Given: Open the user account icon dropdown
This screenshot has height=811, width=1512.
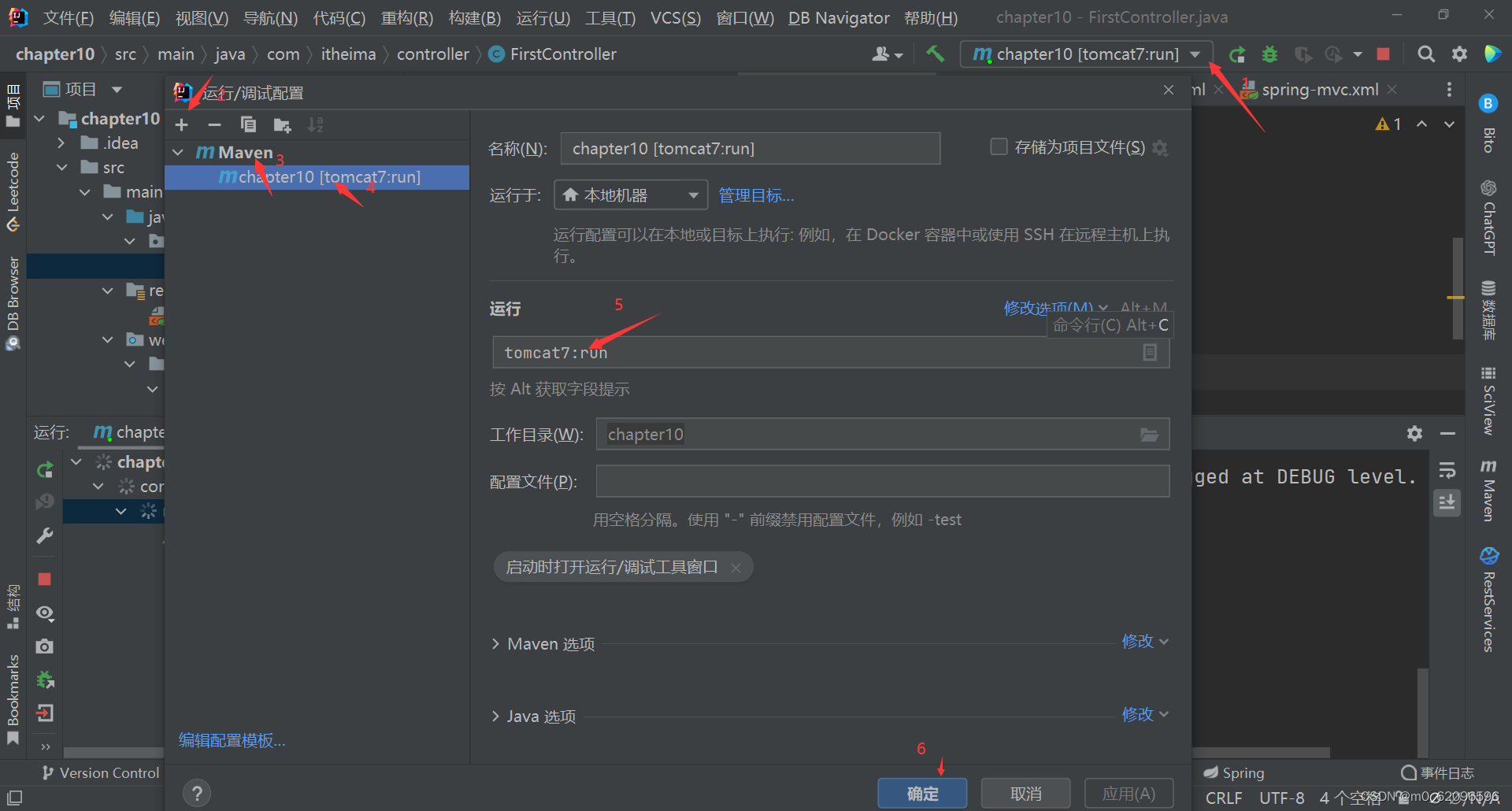Looking at the screenshot, I should tap(887, 54).
